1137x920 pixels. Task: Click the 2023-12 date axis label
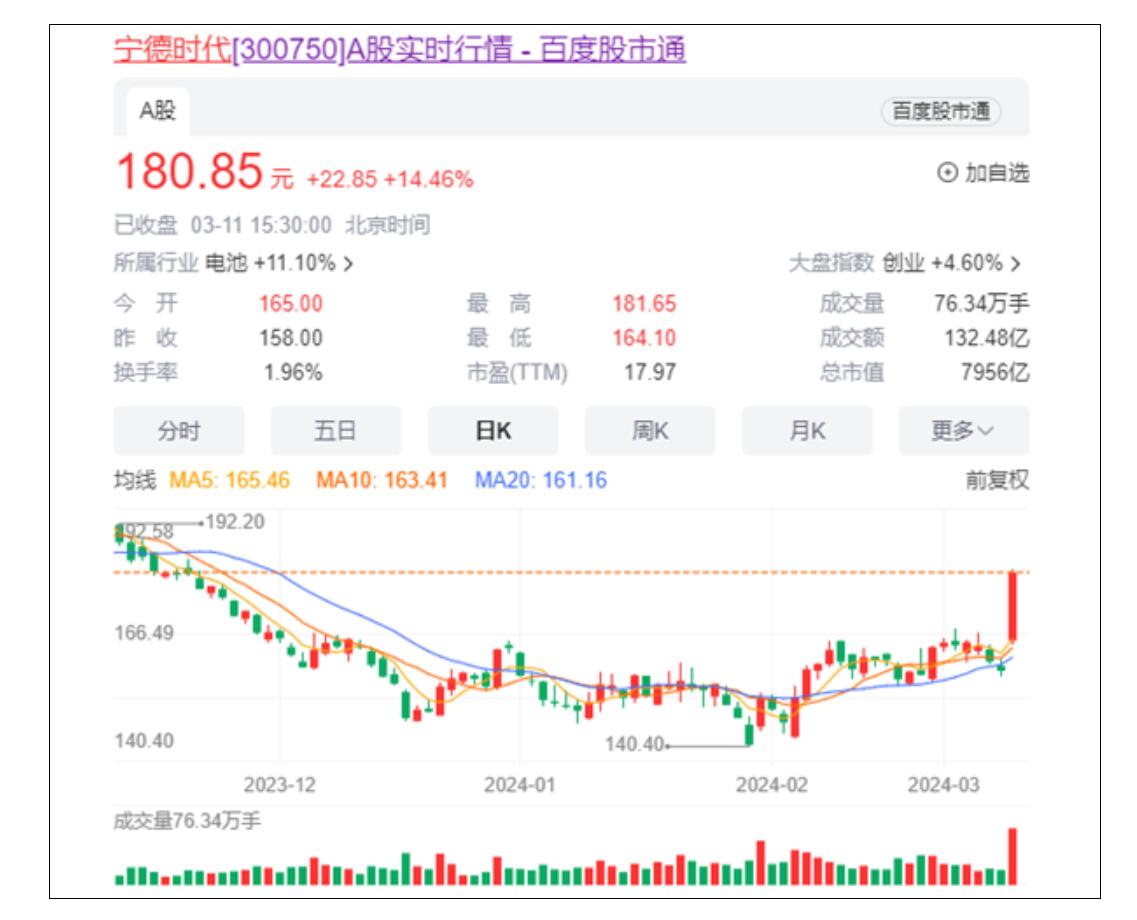coord(280,785)
